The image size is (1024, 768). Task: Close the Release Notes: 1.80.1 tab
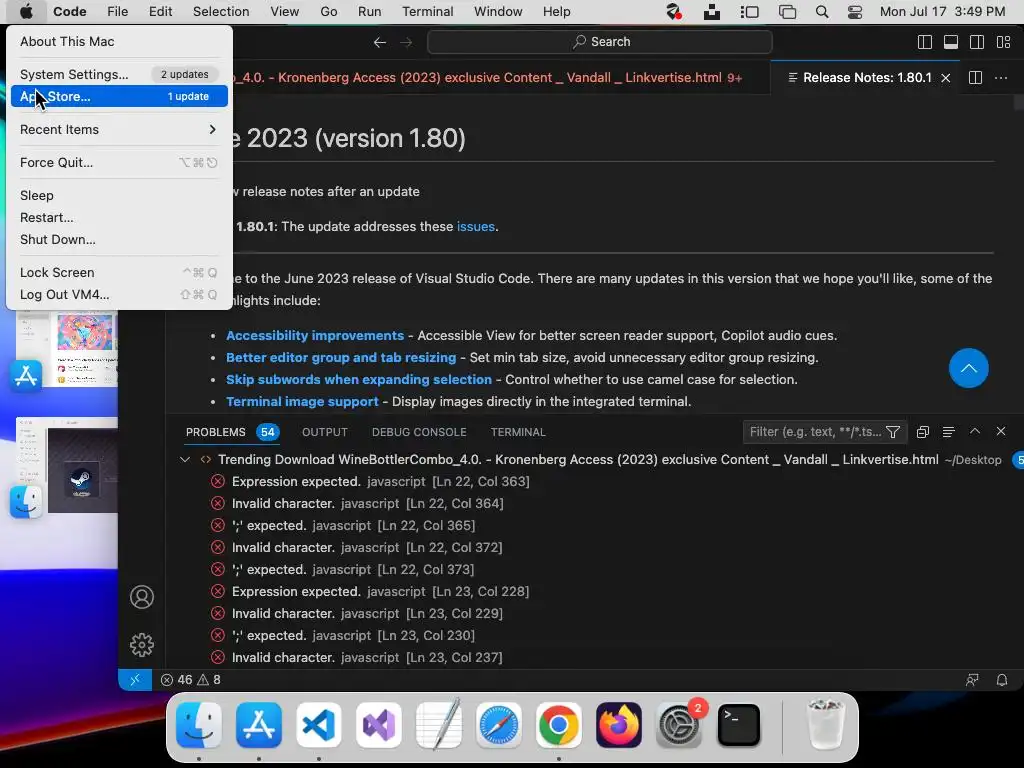click(x=946, y=78)
